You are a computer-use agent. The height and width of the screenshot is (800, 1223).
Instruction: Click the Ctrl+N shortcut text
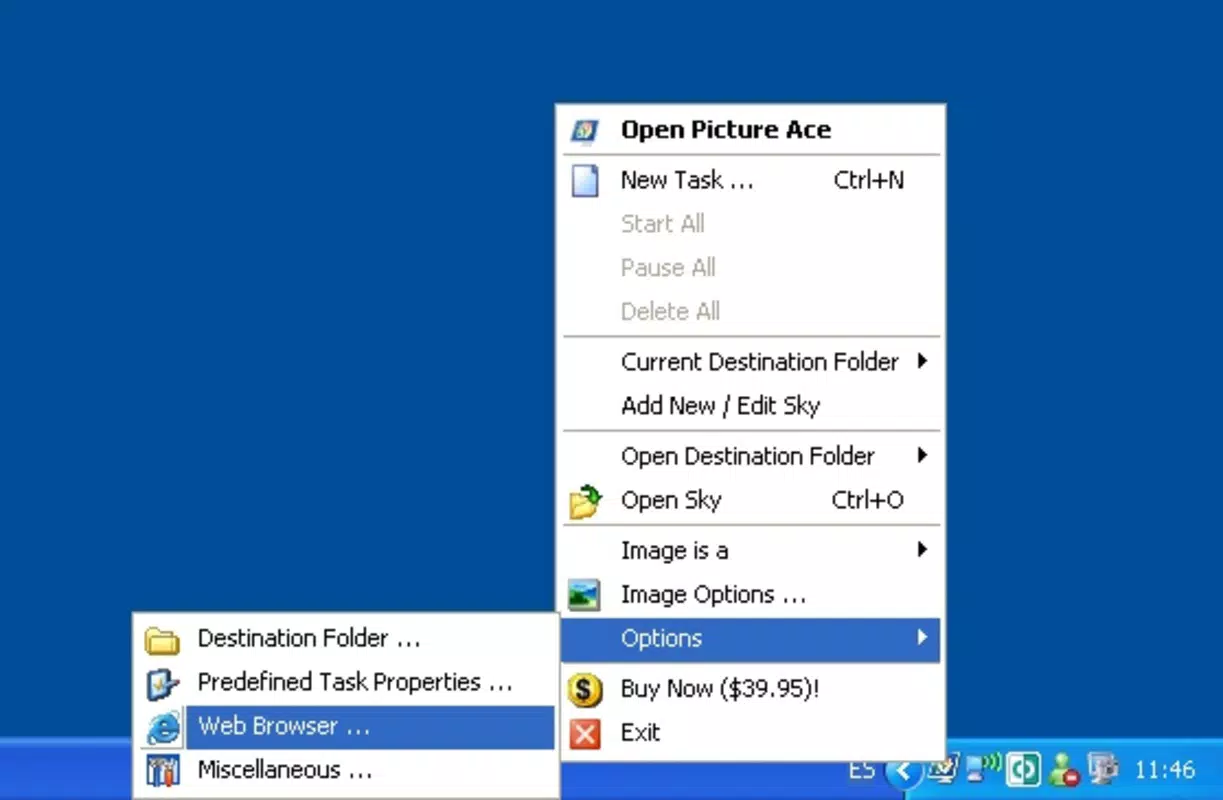click(869, 180)
